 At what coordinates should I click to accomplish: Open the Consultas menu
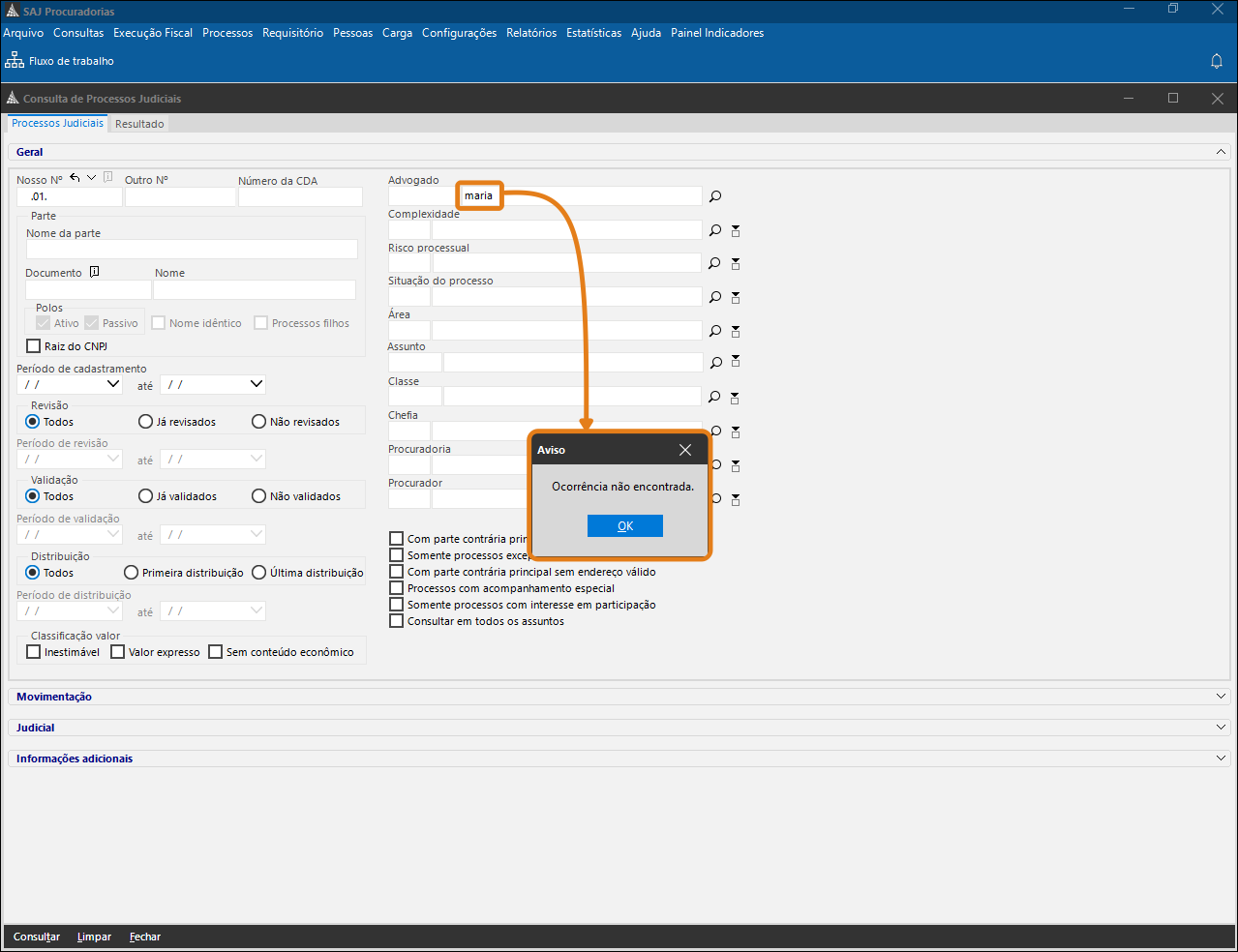click(x=78, y=33)
